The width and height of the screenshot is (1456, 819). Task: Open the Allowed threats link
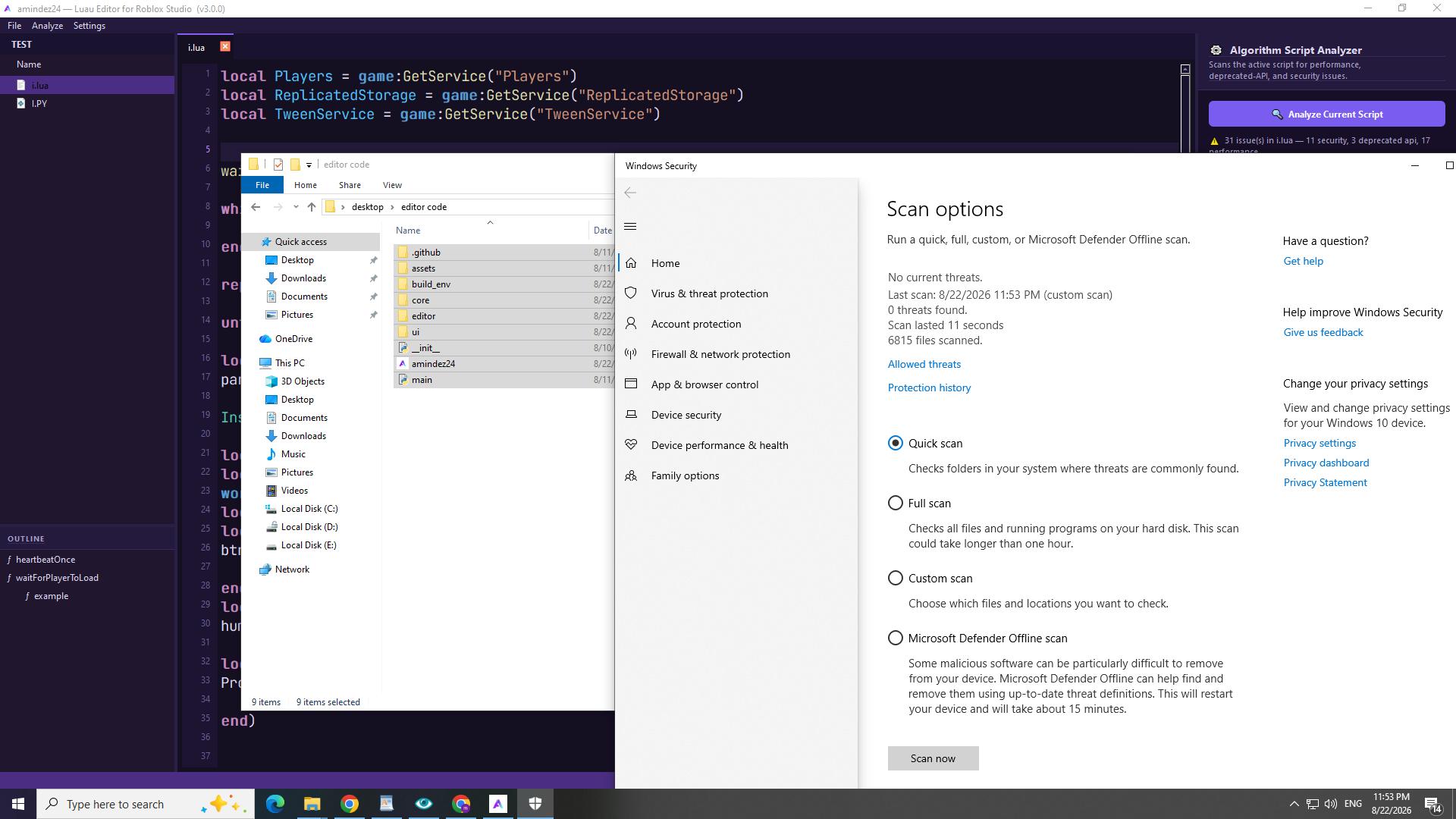coord(924,365)
